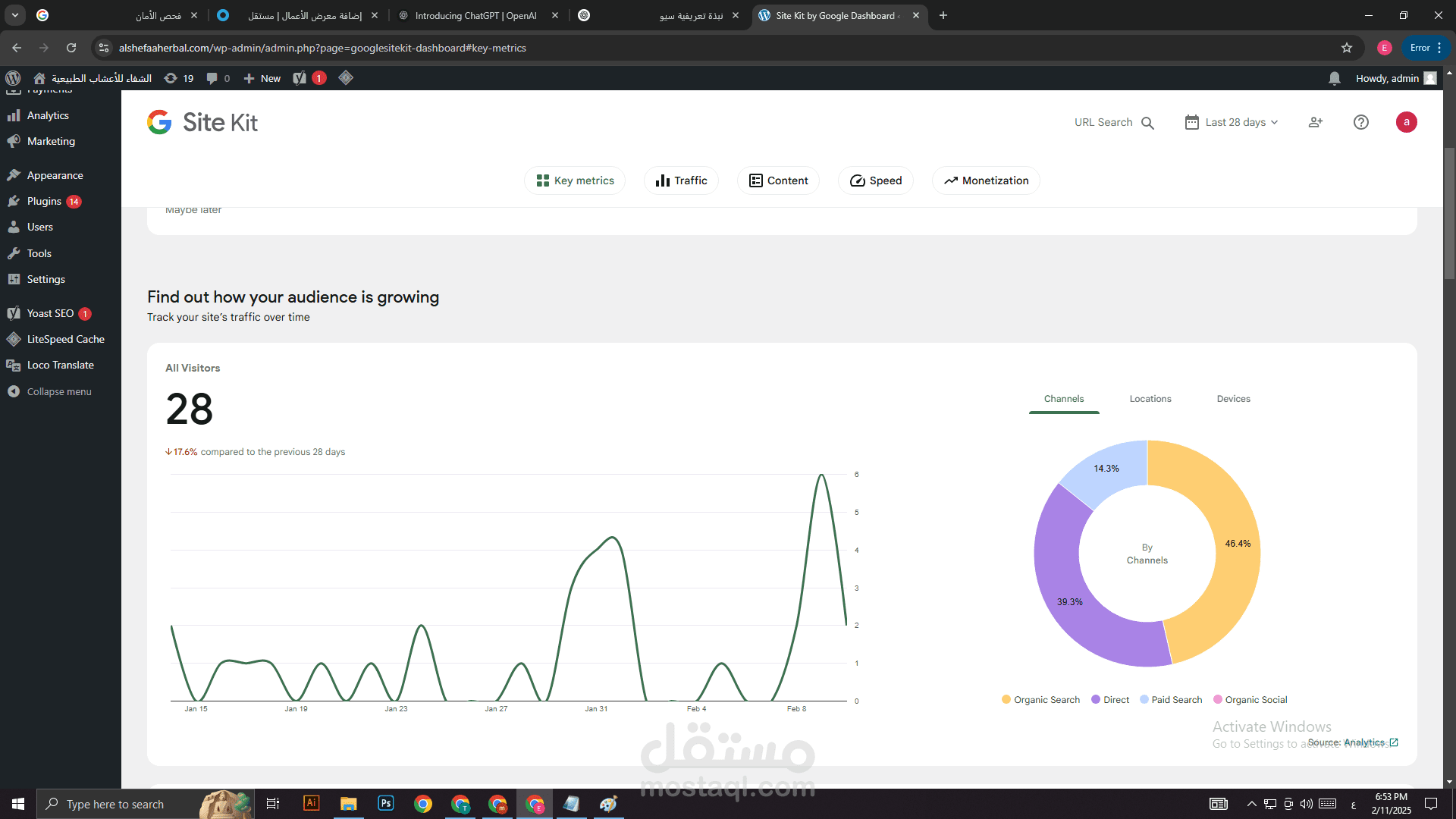Click the Maybe later link

coord(193,210)
